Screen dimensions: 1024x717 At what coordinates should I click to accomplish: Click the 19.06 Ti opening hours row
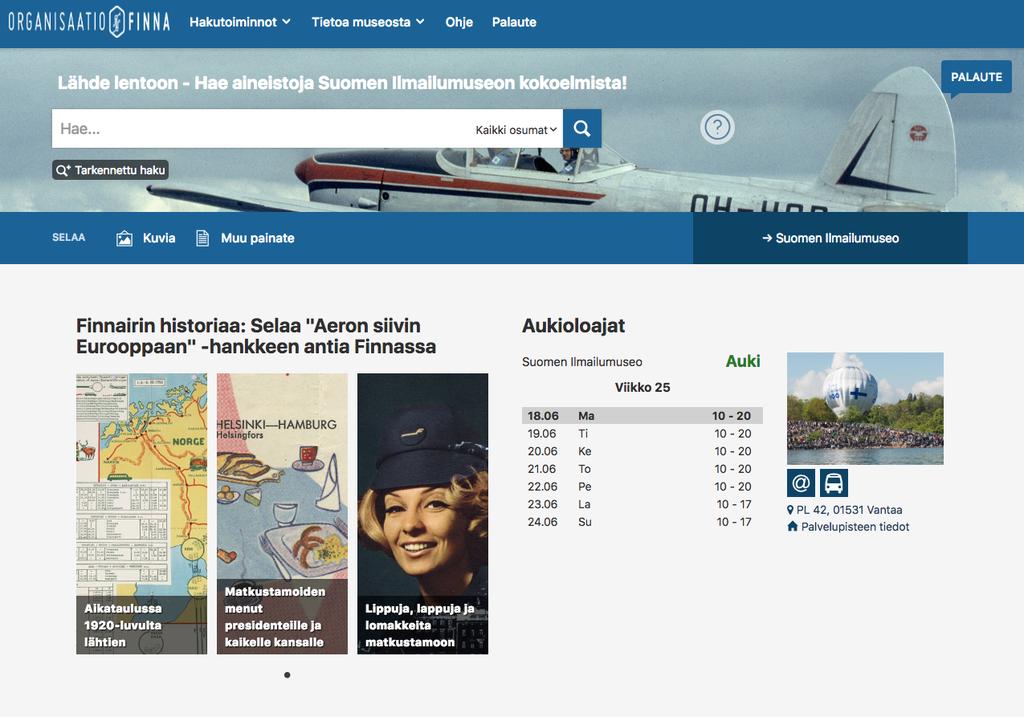pos(642,434)
